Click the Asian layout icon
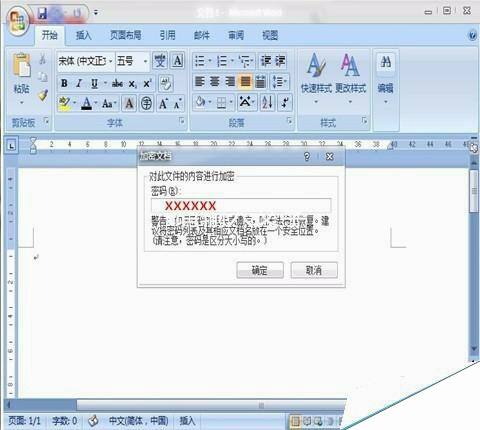 [x=246, y=102]
